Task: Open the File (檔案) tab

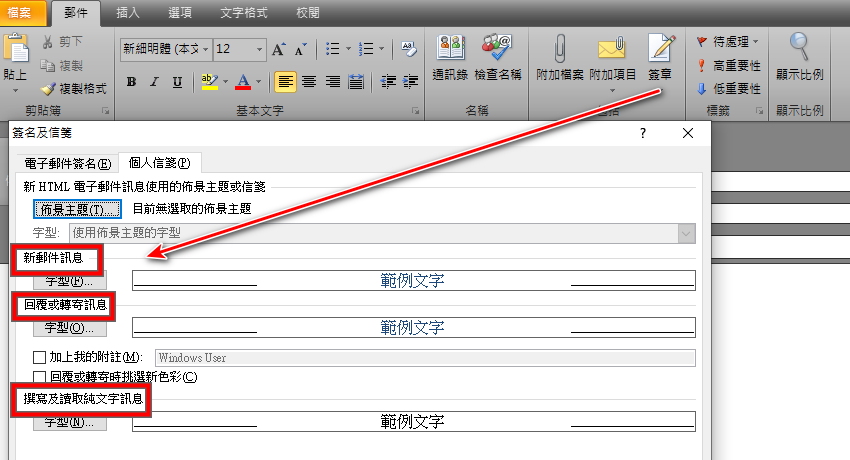Action: (21, 13)
